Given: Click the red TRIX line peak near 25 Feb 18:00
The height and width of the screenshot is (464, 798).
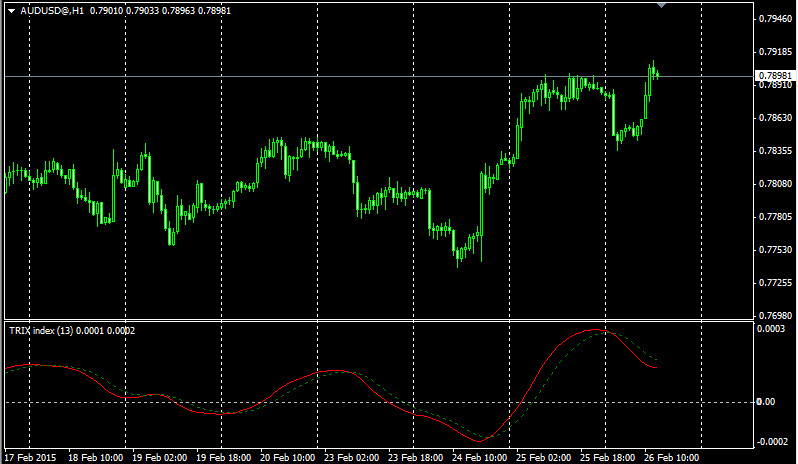Looking at the screenshot, I should click(x=593, y=330).
